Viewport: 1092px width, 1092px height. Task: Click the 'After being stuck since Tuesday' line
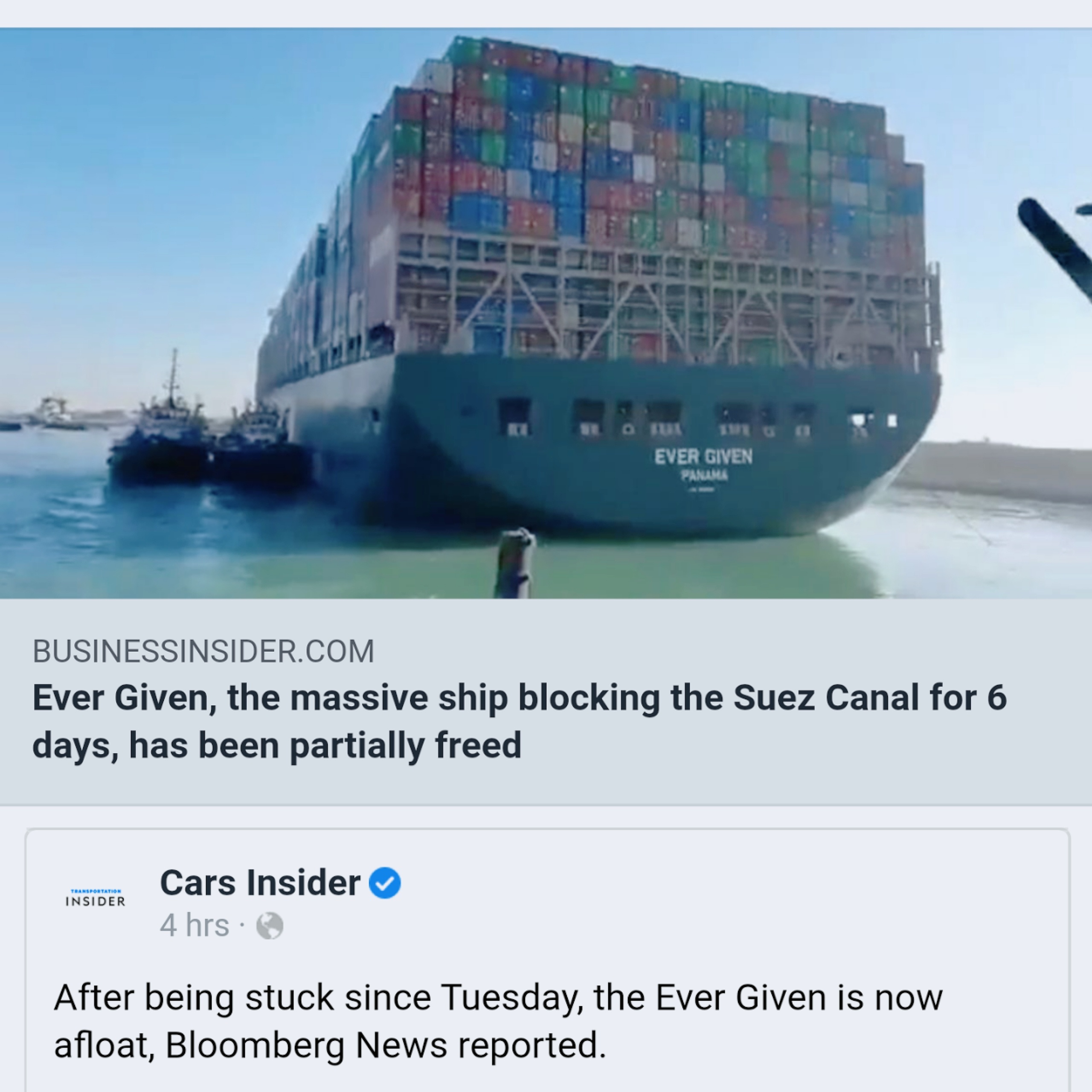[498, 997]
